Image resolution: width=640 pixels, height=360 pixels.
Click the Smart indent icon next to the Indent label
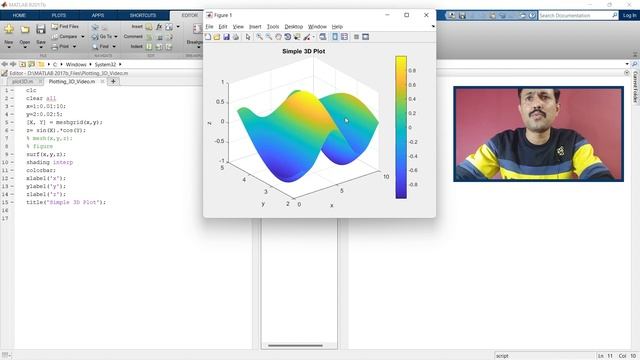point(149,47)
